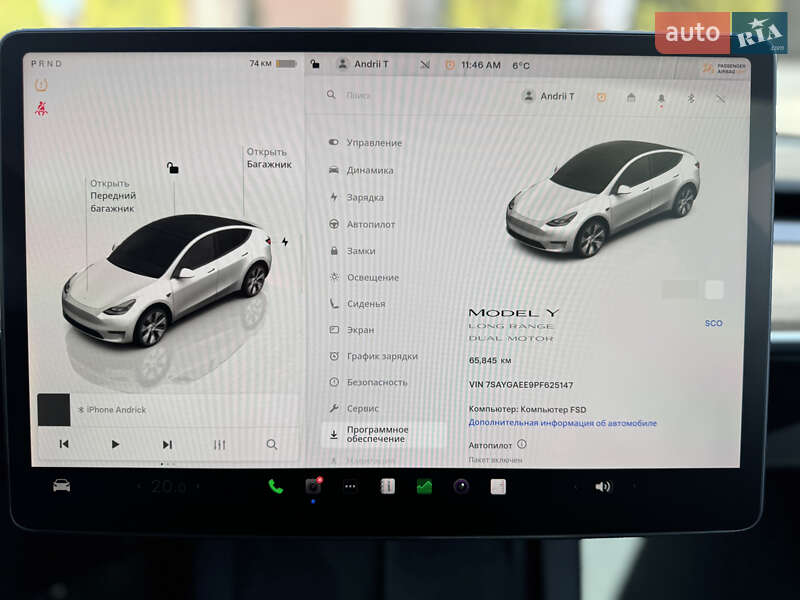Viewport: 800px width, 600px height.
Task: Open the phone app from the bottom dock
Action: [x=277, y=487]
